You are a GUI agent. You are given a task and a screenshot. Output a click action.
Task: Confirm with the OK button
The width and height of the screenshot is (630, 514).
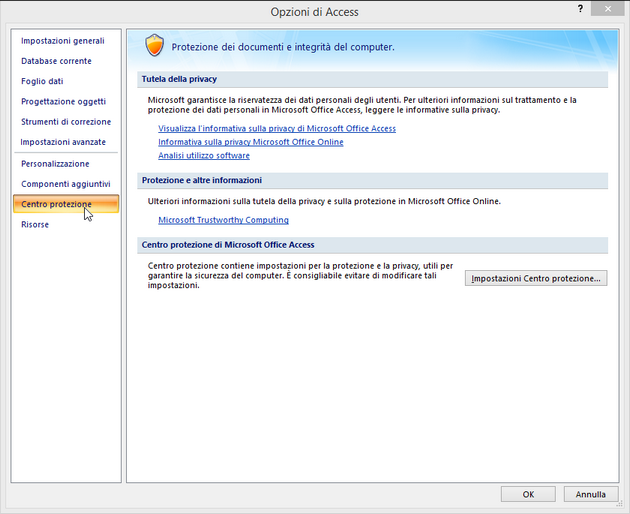528,494
